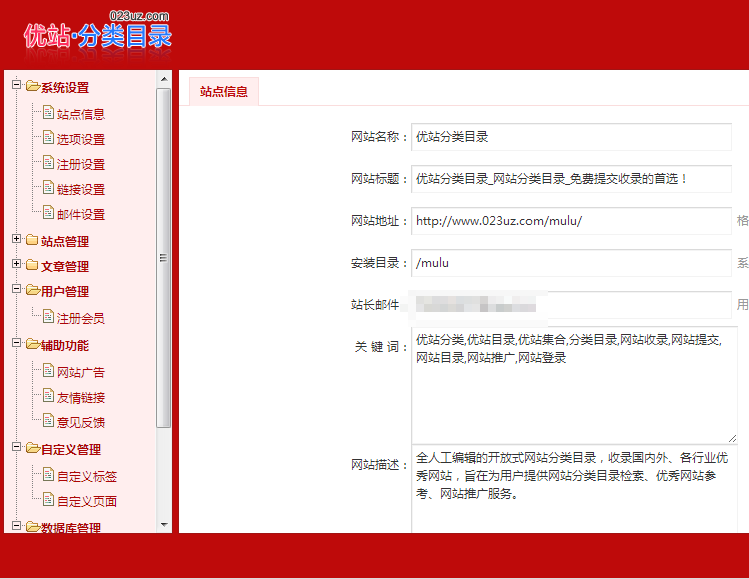
Task: Click the 文章管理 closed folder icon
Action: coord(32,265)
